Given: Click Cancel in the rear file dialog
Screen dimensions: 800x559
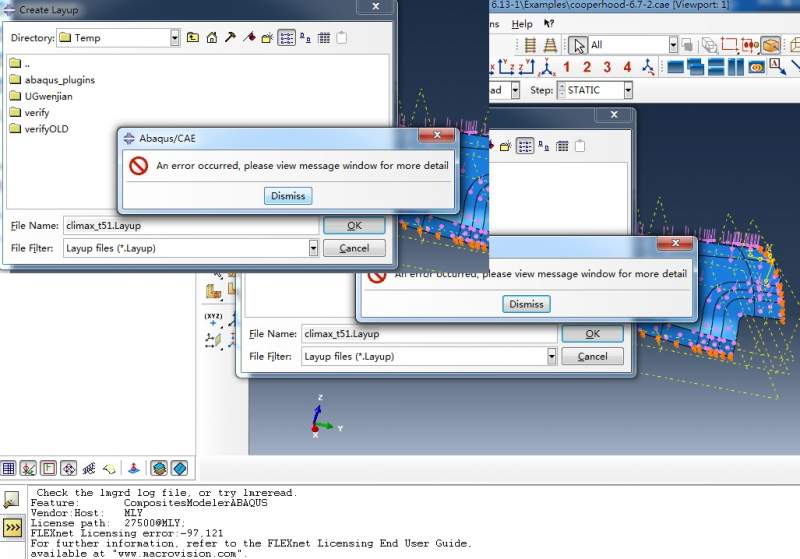Looking at the screenshot, I should tap(592, 357).
